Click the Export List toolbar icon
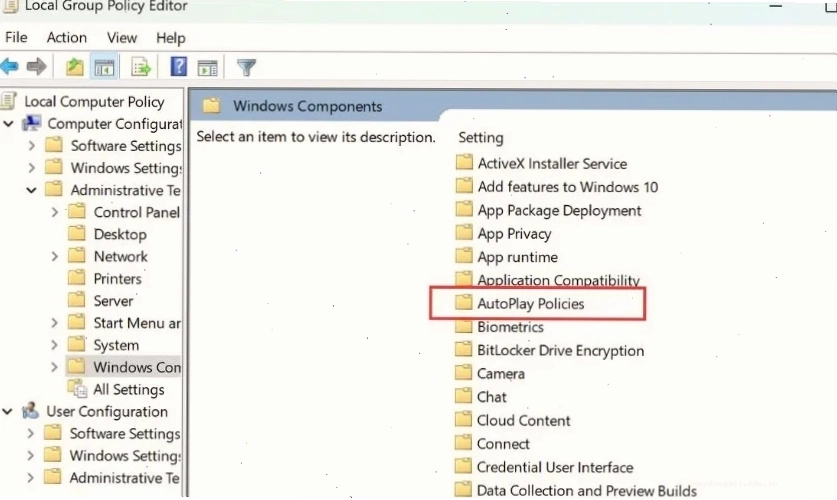 coord(141,67)
